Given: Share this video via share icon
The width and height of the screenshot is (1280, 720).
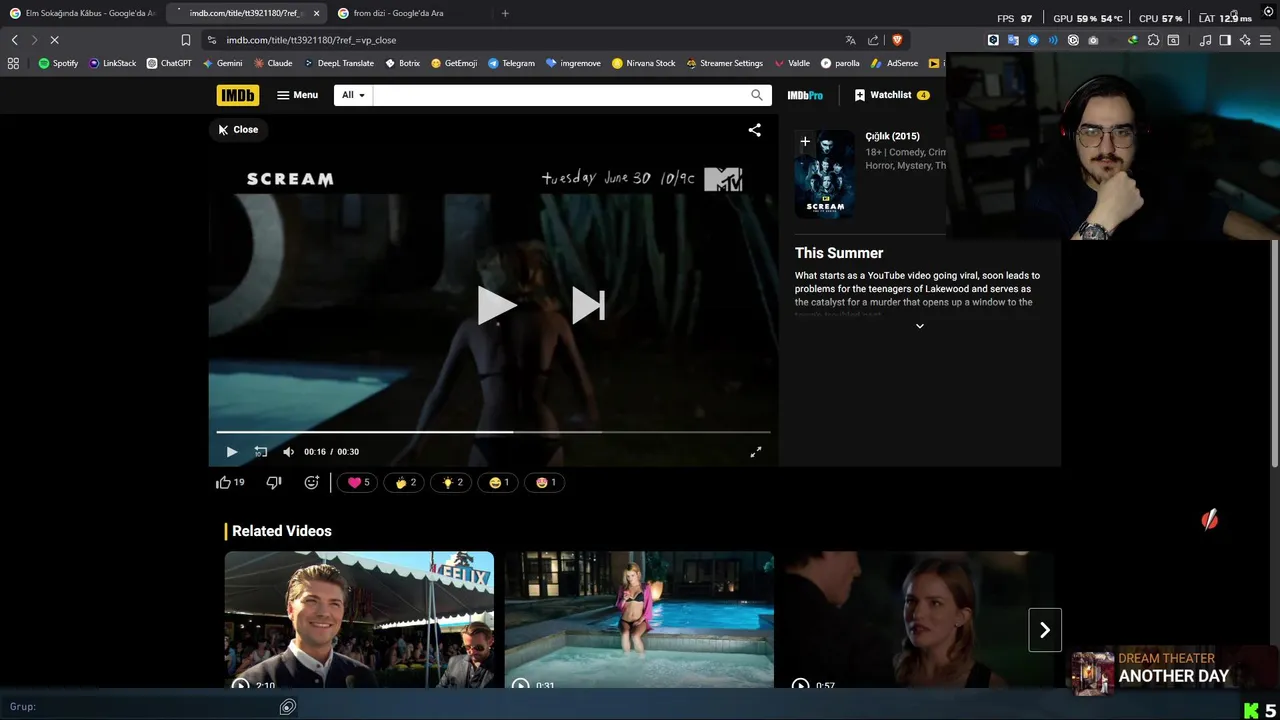Looking at the screenshot, I should pyautogui.click(x=755, y=130).
